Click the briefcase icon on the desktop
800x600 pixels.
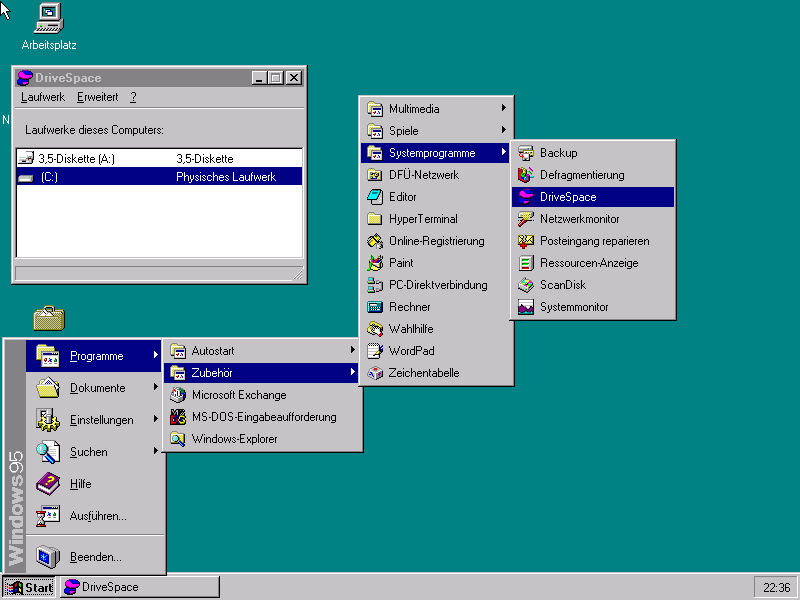point(49,318)
